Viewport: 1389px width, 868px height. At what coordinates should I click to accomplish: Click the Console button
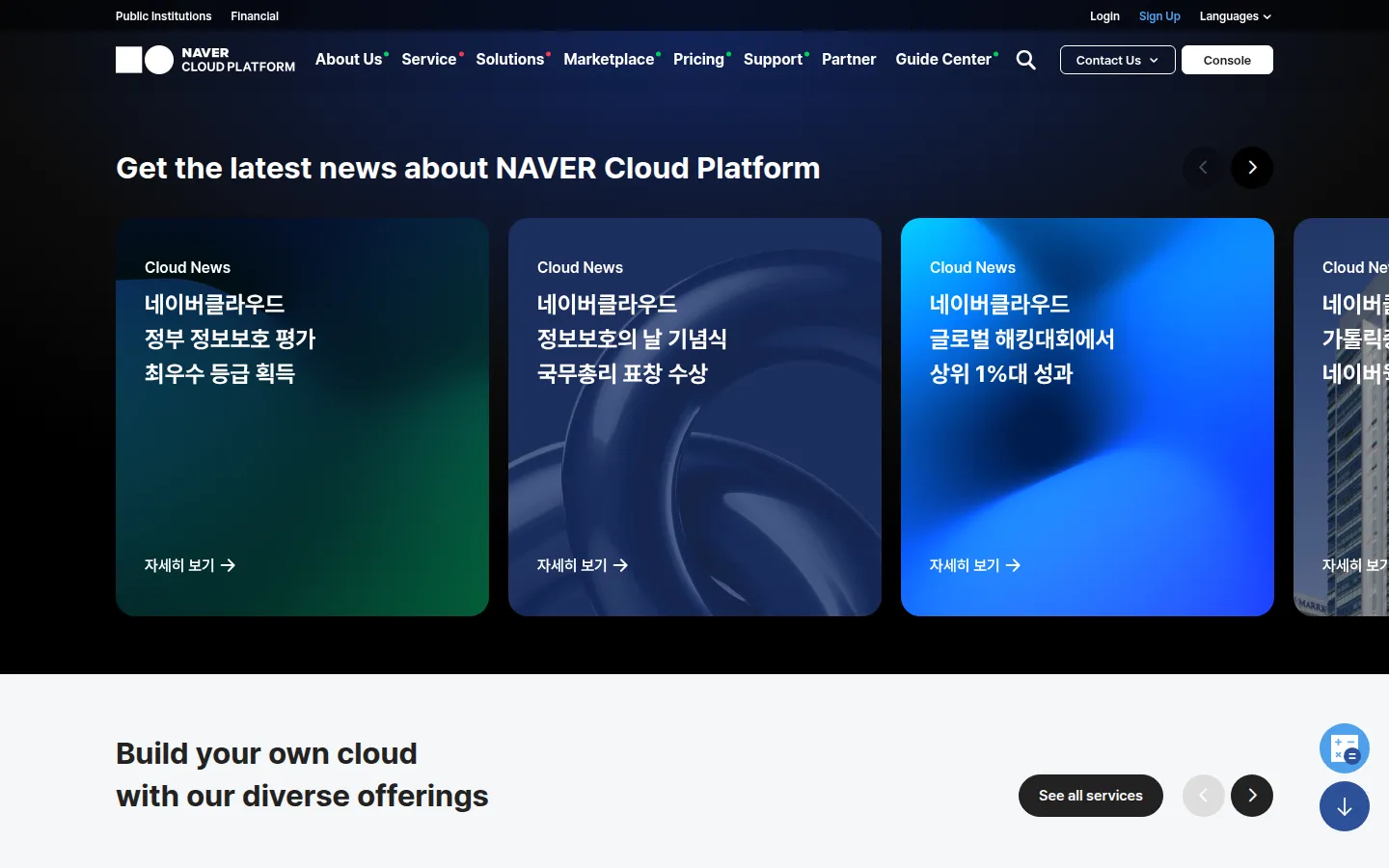coord(1227,60)
